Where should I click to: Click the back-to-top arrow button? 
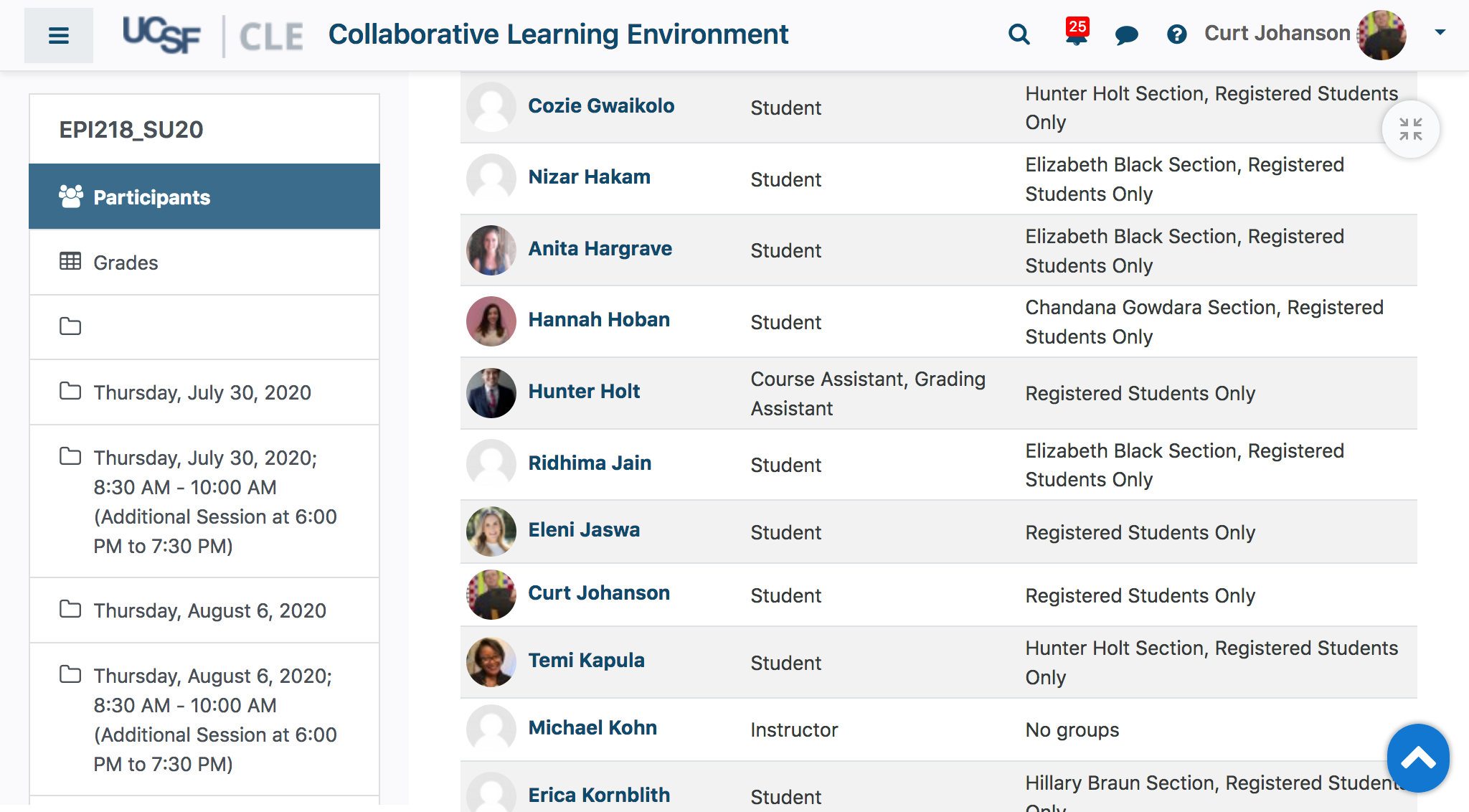[1418, 758]
